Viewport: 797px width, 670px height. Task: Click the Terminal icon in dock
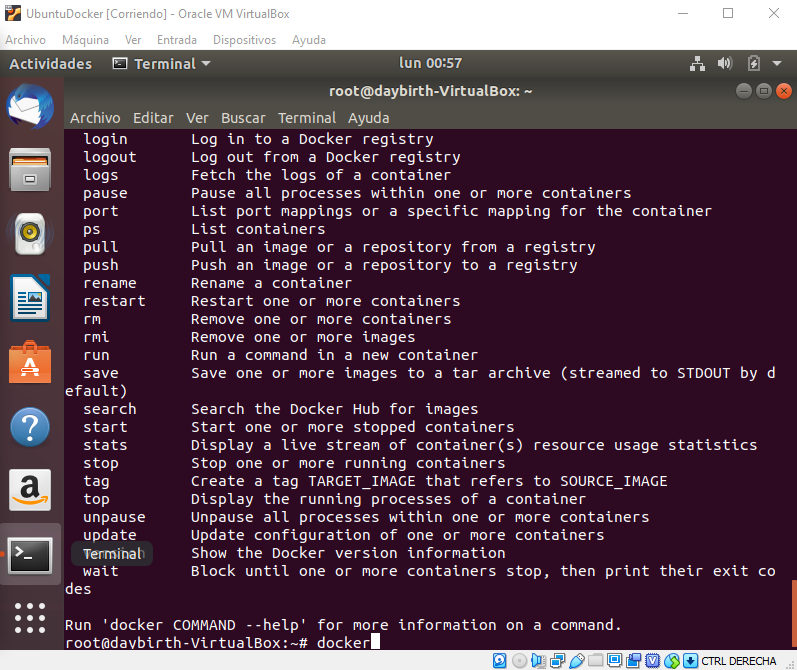(x=31, y=554)
